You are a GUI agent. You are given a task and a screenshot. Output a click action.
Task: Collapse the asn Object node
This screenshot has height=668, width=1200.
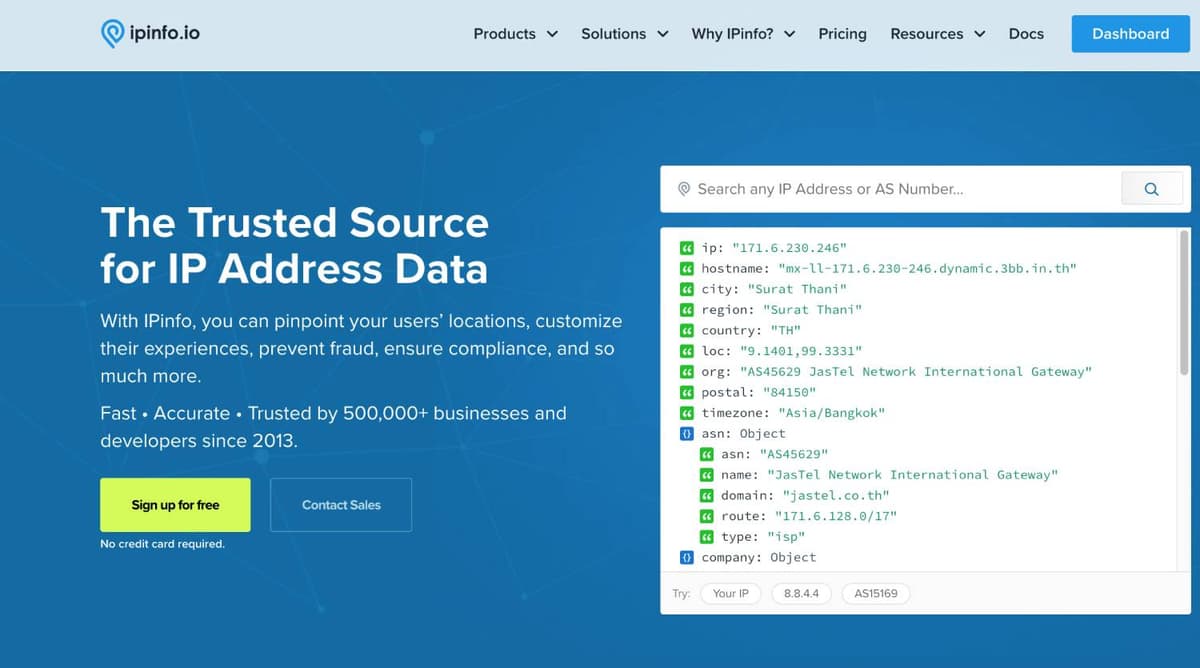click(687, 434)
